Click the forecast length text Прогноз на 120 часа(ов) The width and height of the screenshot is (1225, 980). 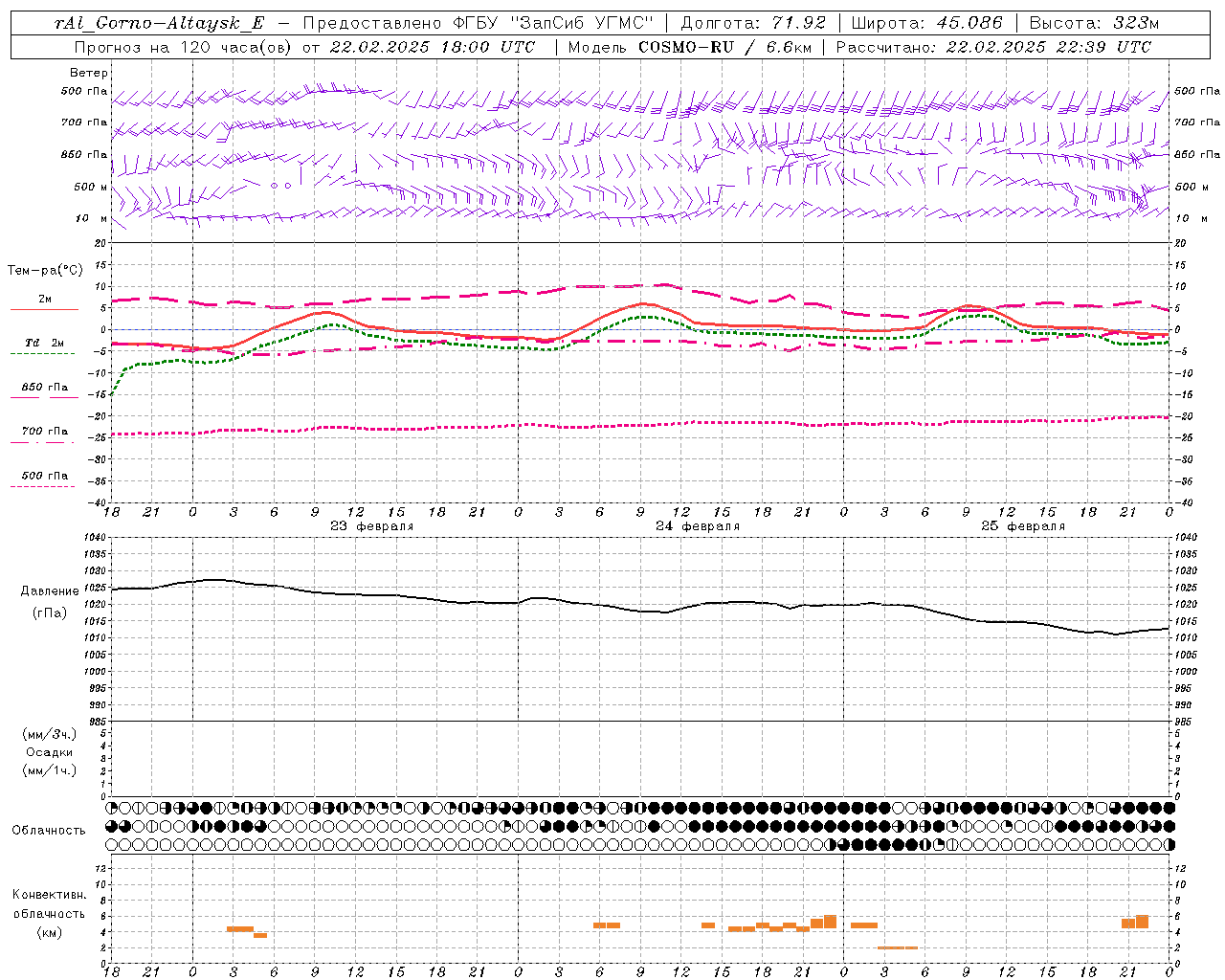coord(183,47)
